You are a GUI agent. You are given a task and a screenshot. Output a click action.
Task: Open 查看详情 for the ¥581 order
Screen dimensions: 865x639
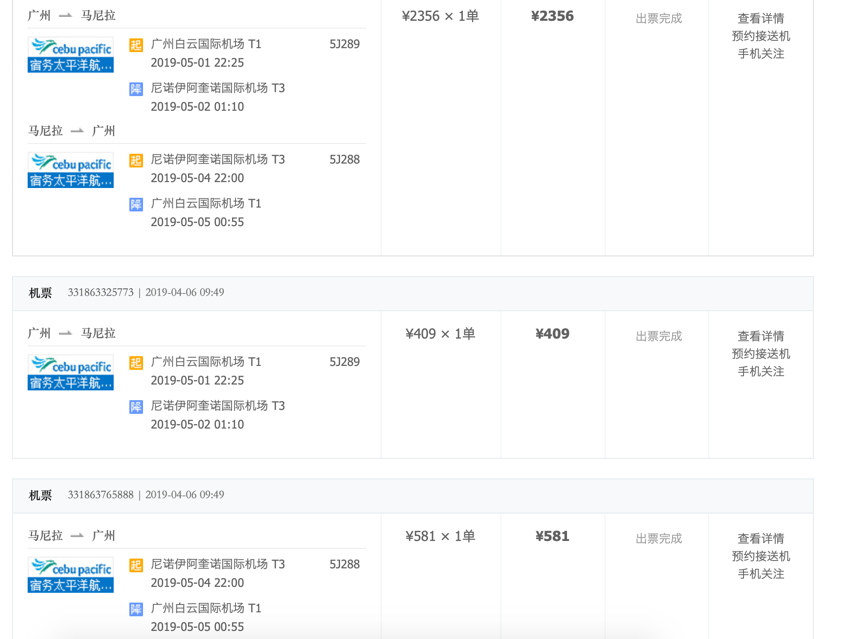tap(761, 539)
